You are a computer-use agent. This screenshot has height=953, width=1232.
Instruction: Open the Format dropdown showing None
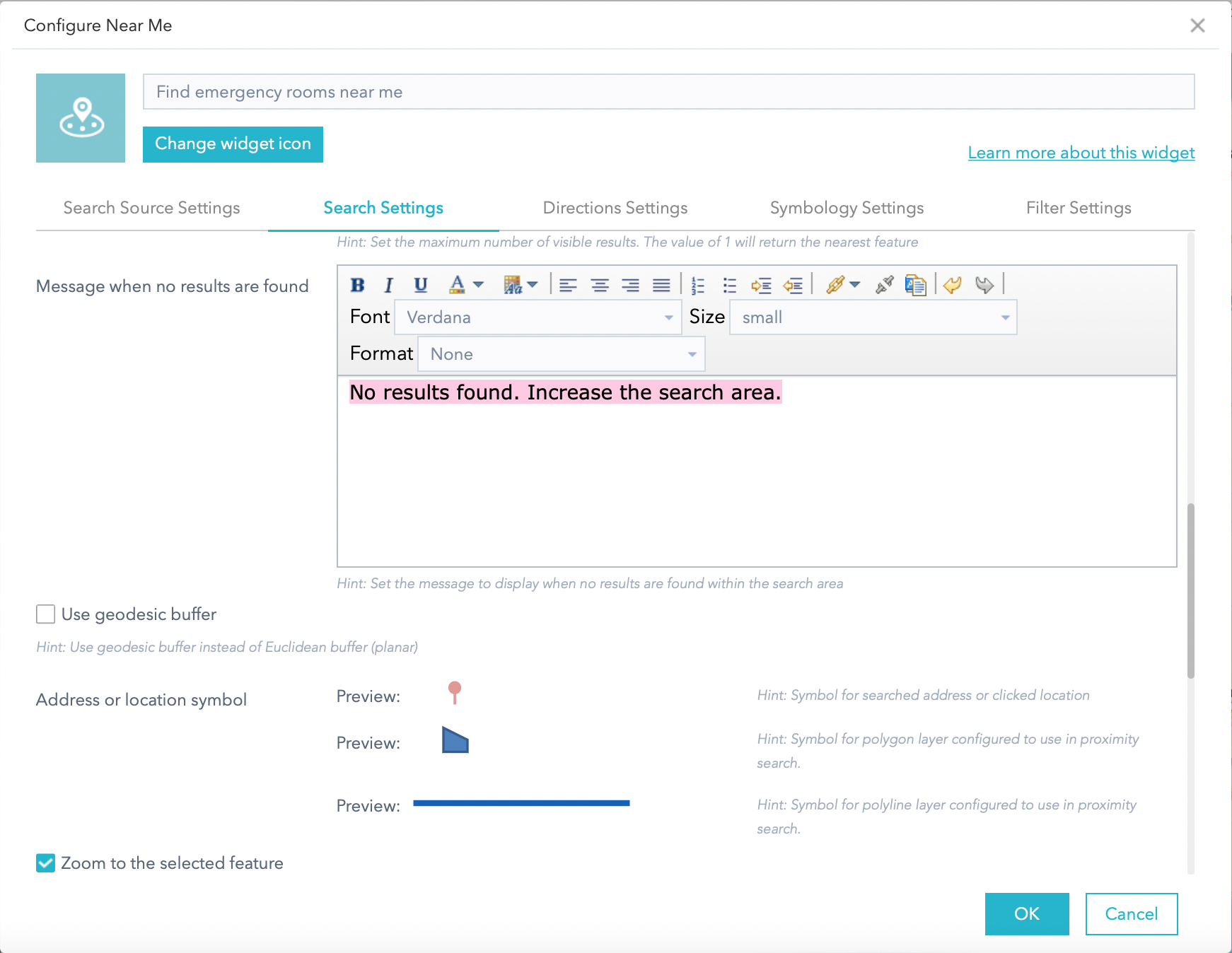562,354
